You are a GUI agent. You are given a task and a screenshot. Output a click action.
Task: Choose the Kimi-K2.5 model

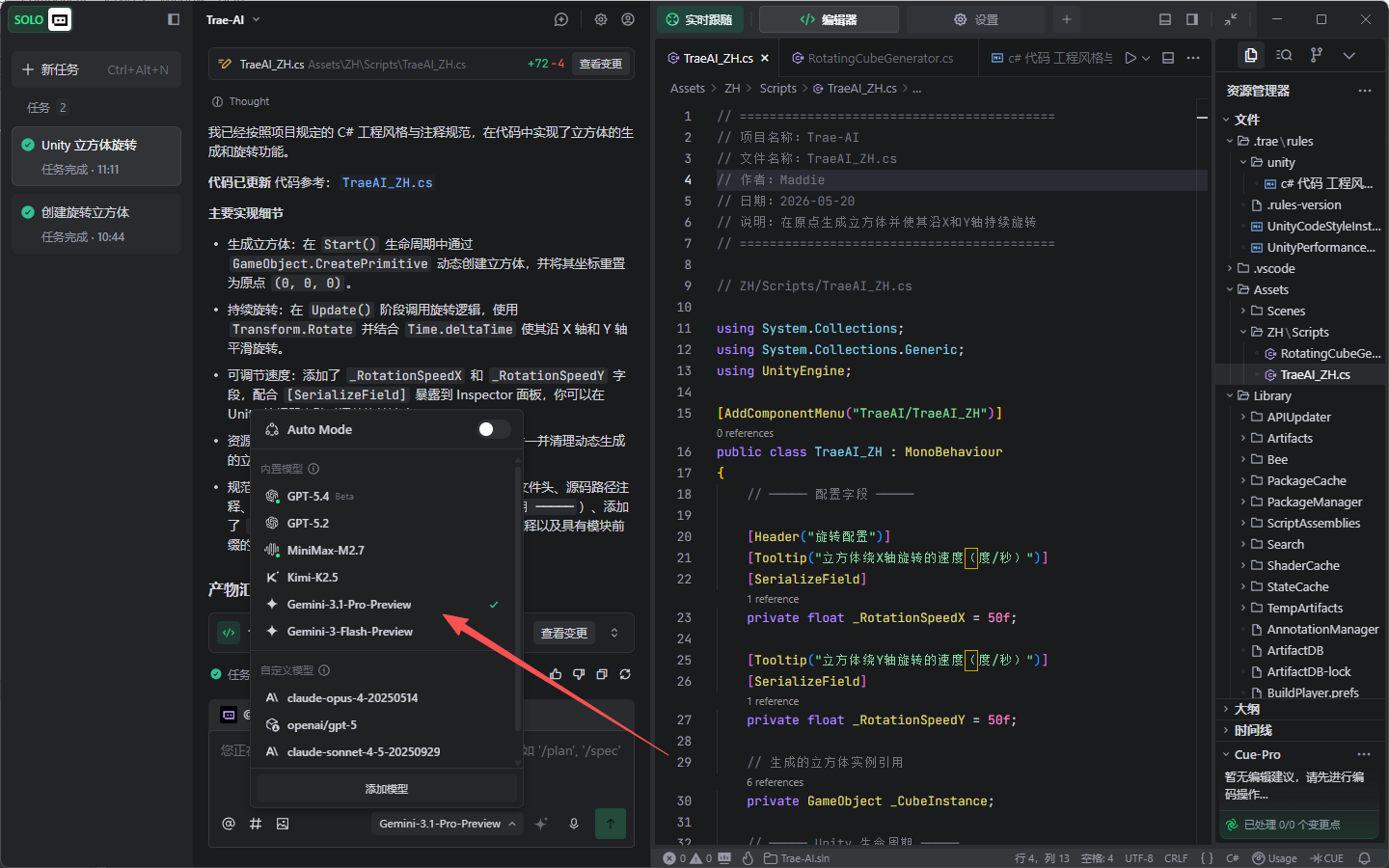point(386,577)
